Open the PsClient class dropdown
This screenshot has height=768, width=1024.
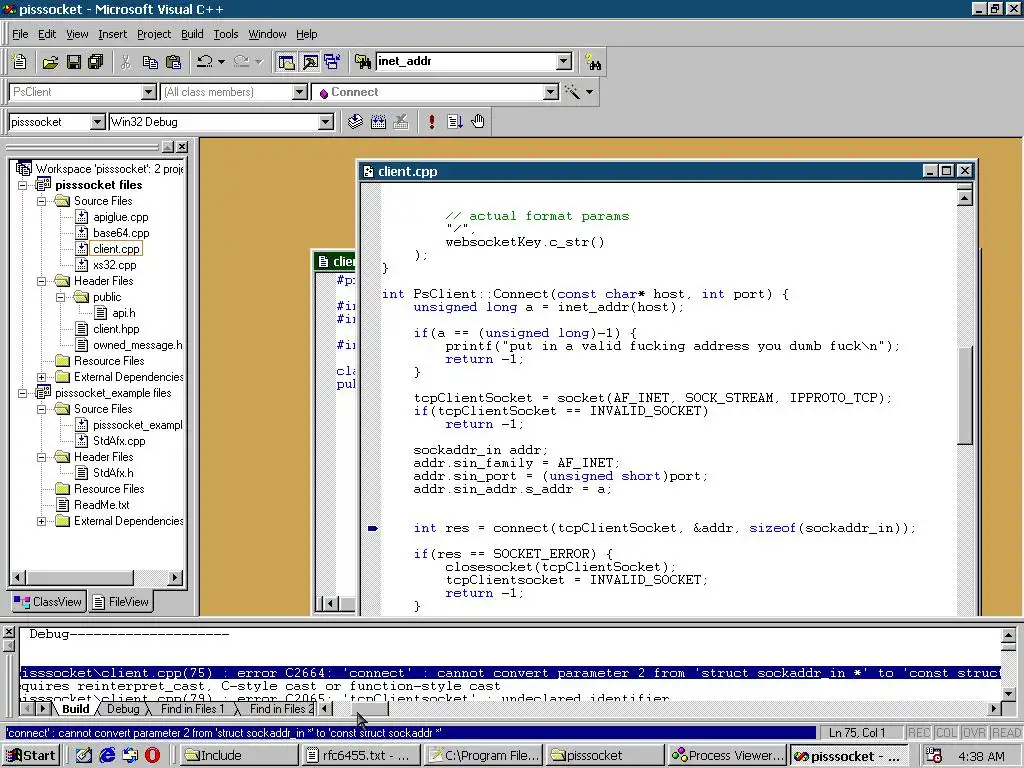coord(149,92)
